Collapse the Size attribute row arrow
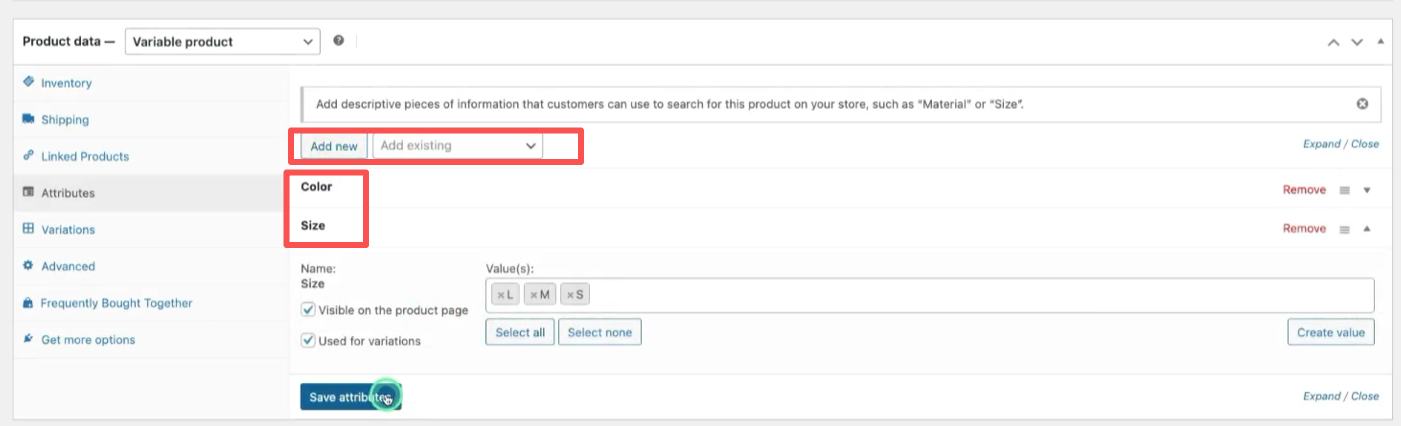This screenshot has width=1401, height=426. click(x=1366, y=229)
